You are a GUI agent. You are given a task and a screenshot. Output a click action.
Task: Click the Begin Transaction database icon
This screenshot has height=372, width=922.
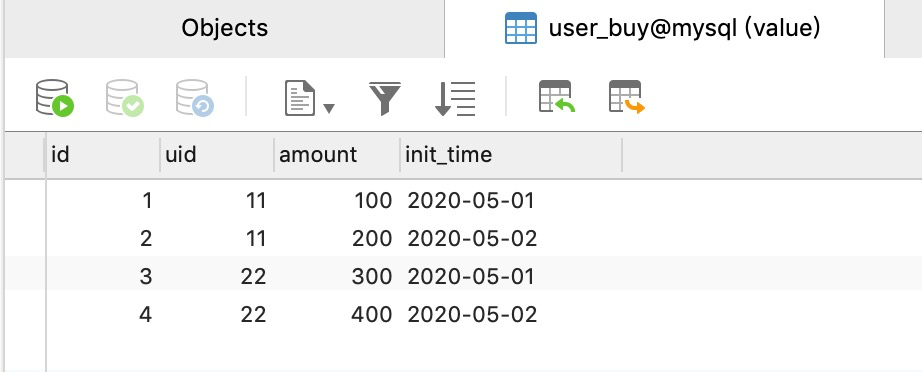(55, 98)
